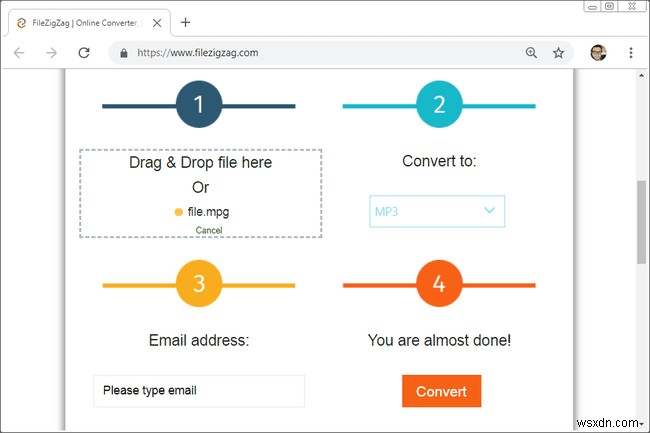The image size is (650, 433).
Task: Click the yellow status dot beside file.mpg
Action: pyautogui.click(x=179, y=212)
